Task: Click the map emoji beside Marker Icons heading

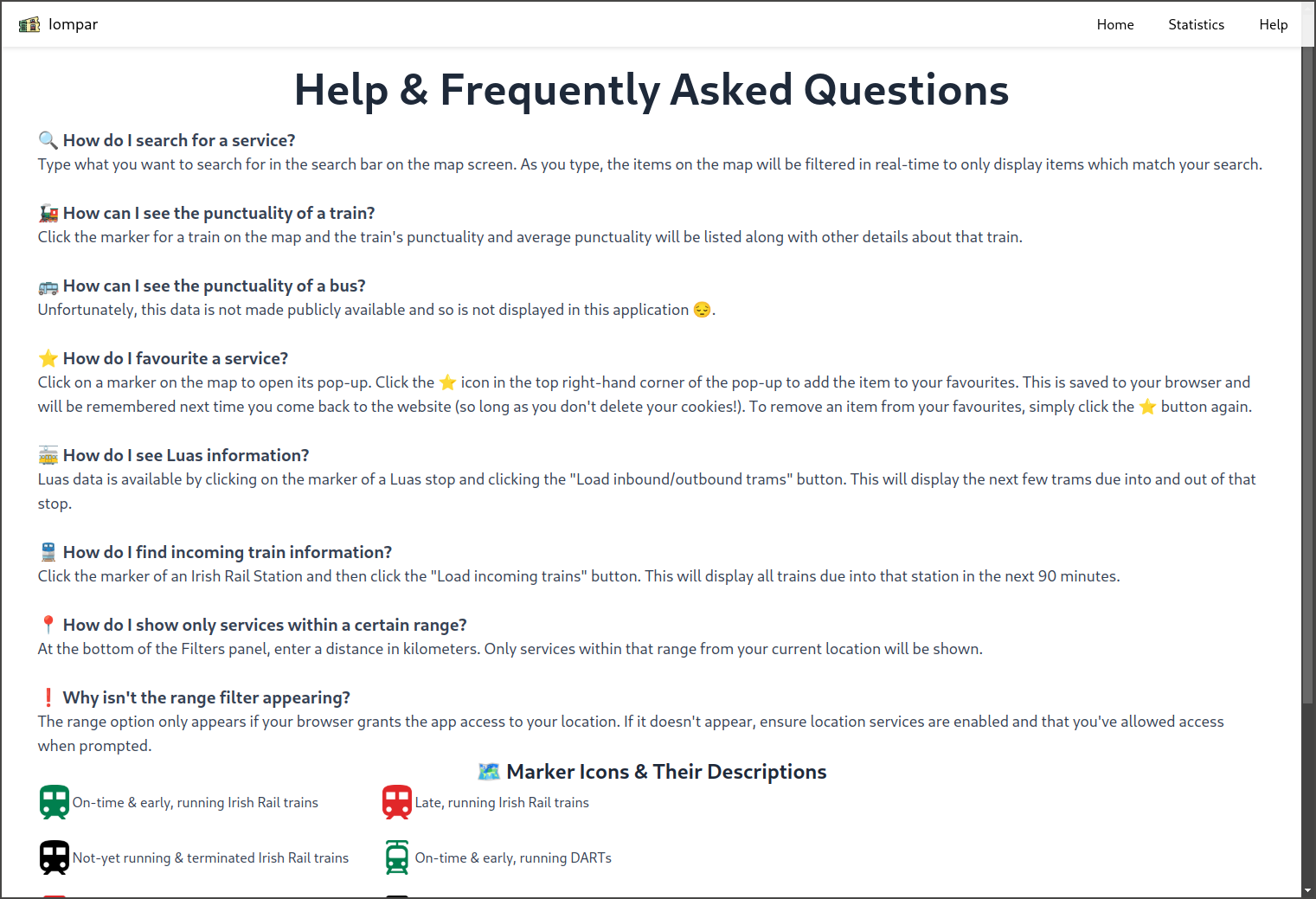Action: click(489, 771)
